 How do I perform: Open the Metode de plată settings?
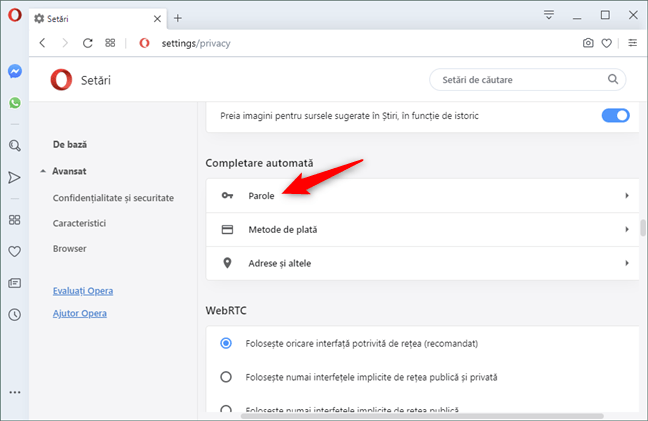(422, 230)
